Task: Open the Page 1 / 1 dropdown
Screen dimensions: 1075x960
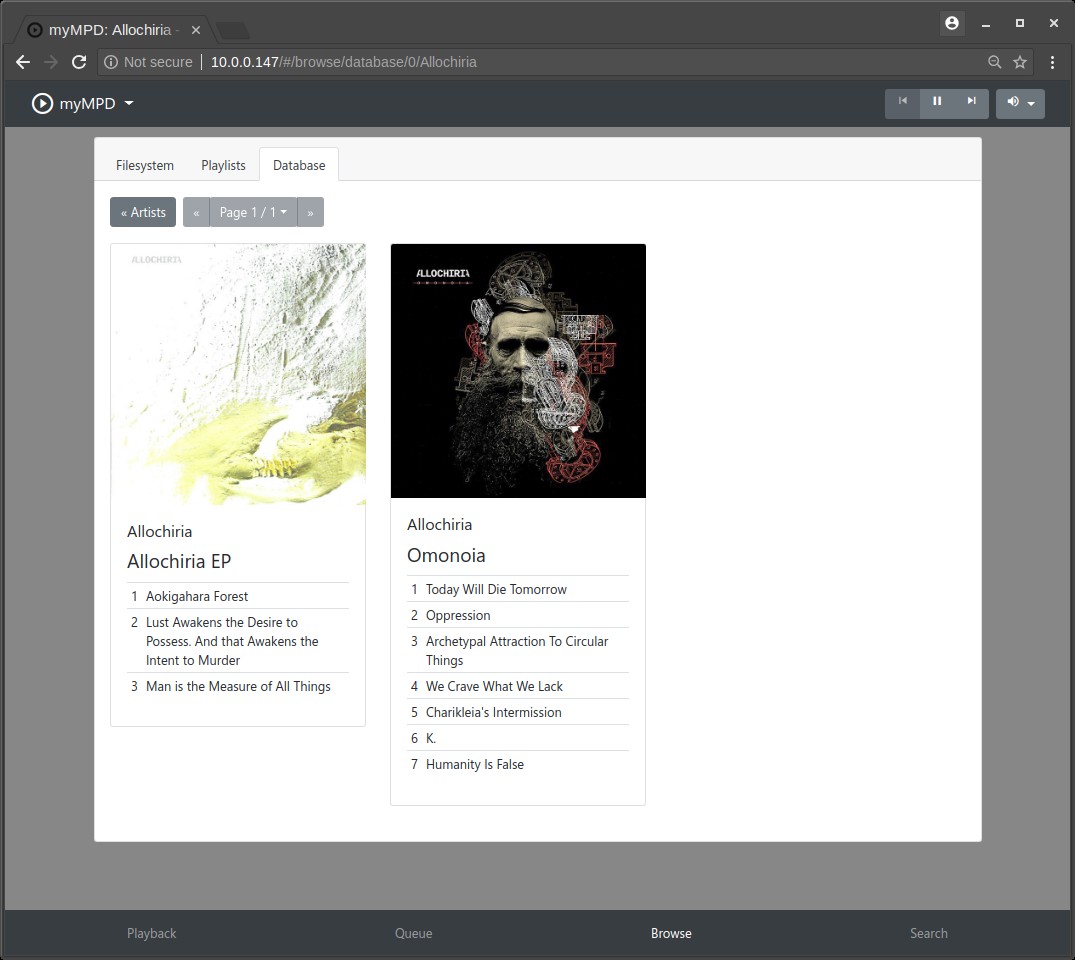Action: tap(253, 212)
